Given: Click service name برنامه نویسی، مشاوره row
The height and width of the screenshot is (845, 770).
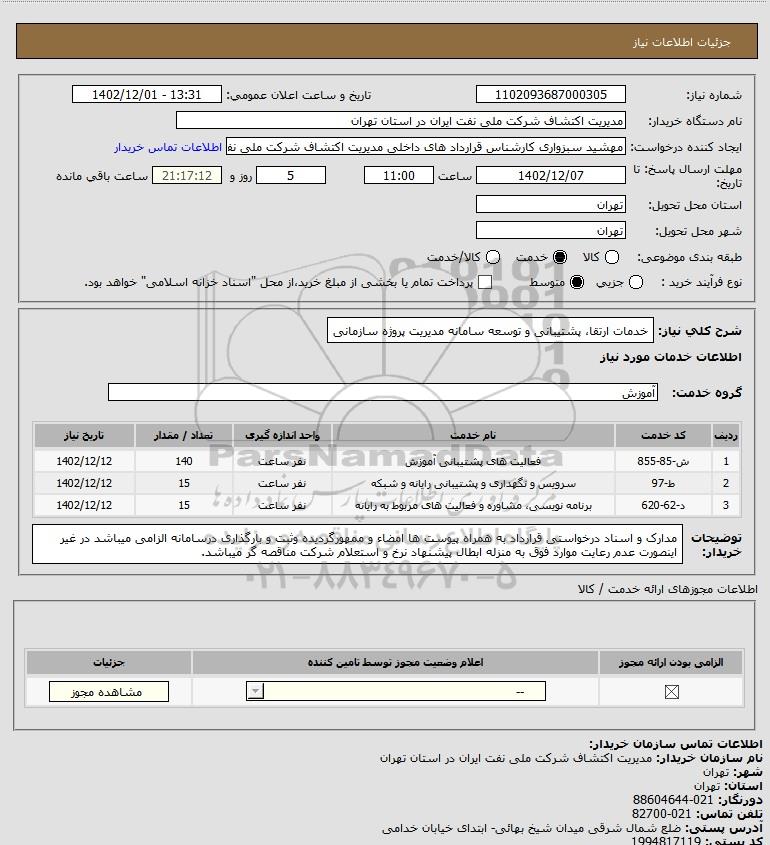Looking at the screenshot, I should (x=473, y=505).
